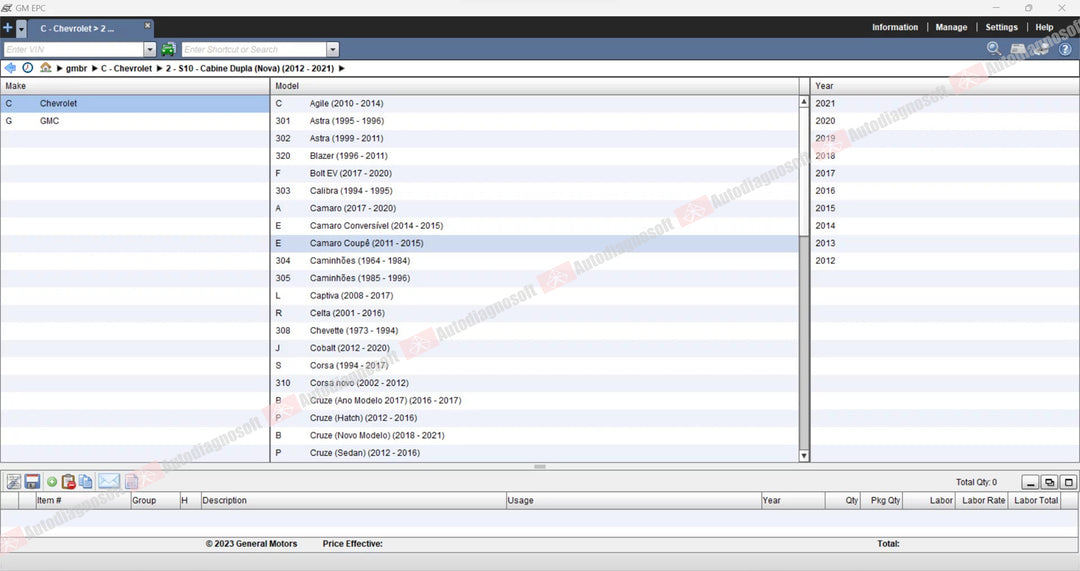The image size is (1080, 571).
Task: Click the Year column header of model panel
Action: pos(944,86)
